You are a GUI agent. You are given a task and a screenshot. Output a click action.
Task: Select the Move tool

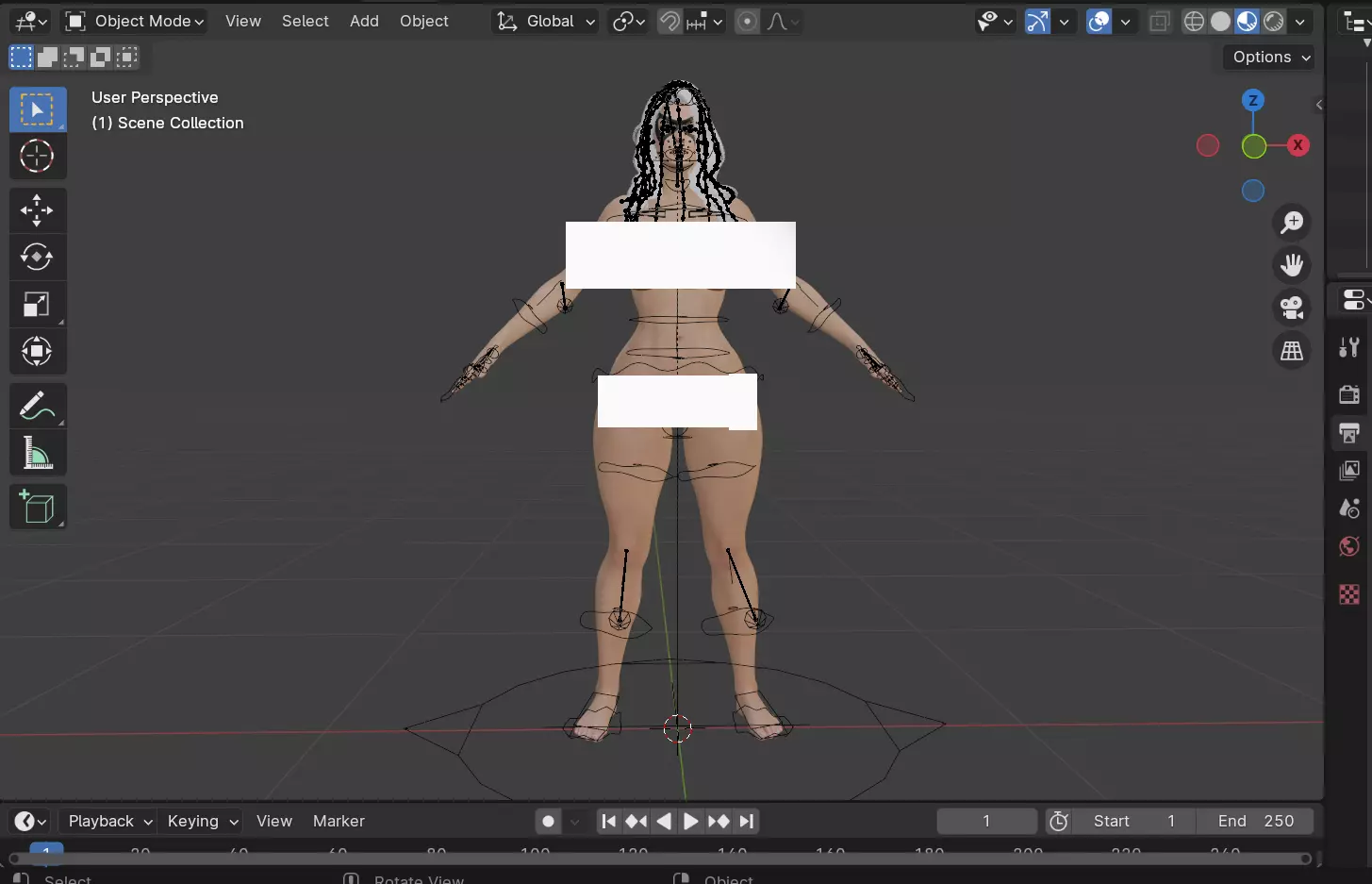tap(38, 210)
